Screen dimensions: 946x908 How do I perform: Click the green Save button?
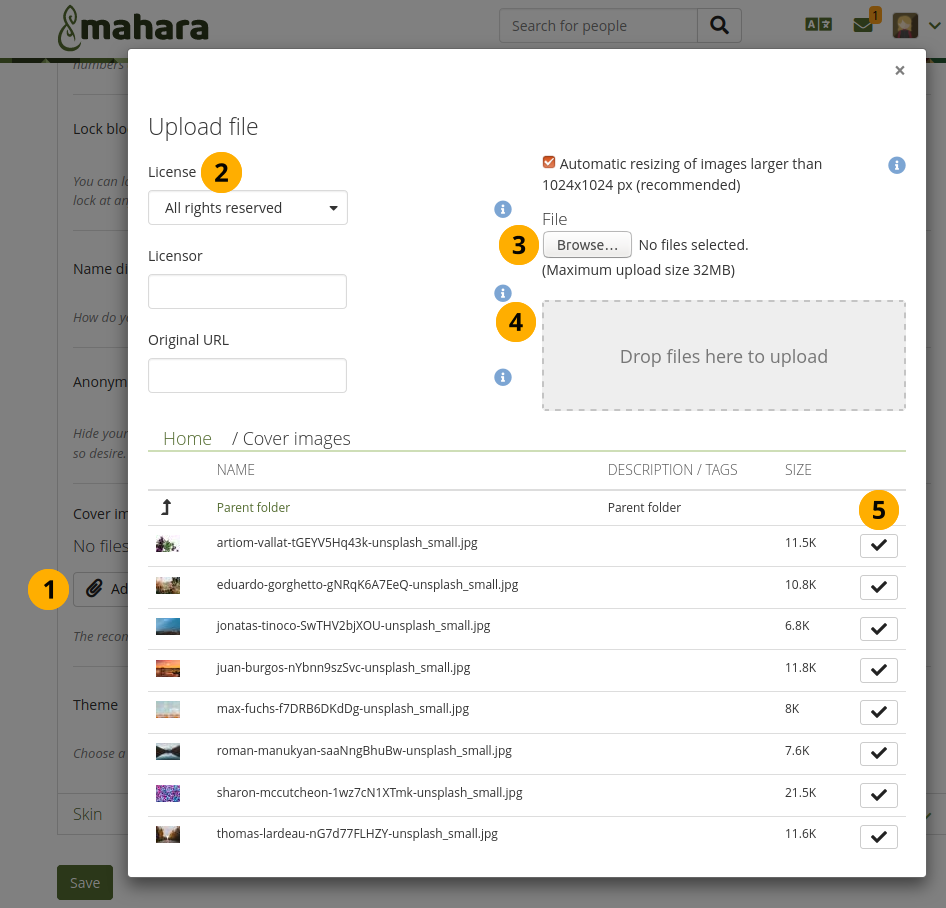pyautogui.click(x=85, y=882)
